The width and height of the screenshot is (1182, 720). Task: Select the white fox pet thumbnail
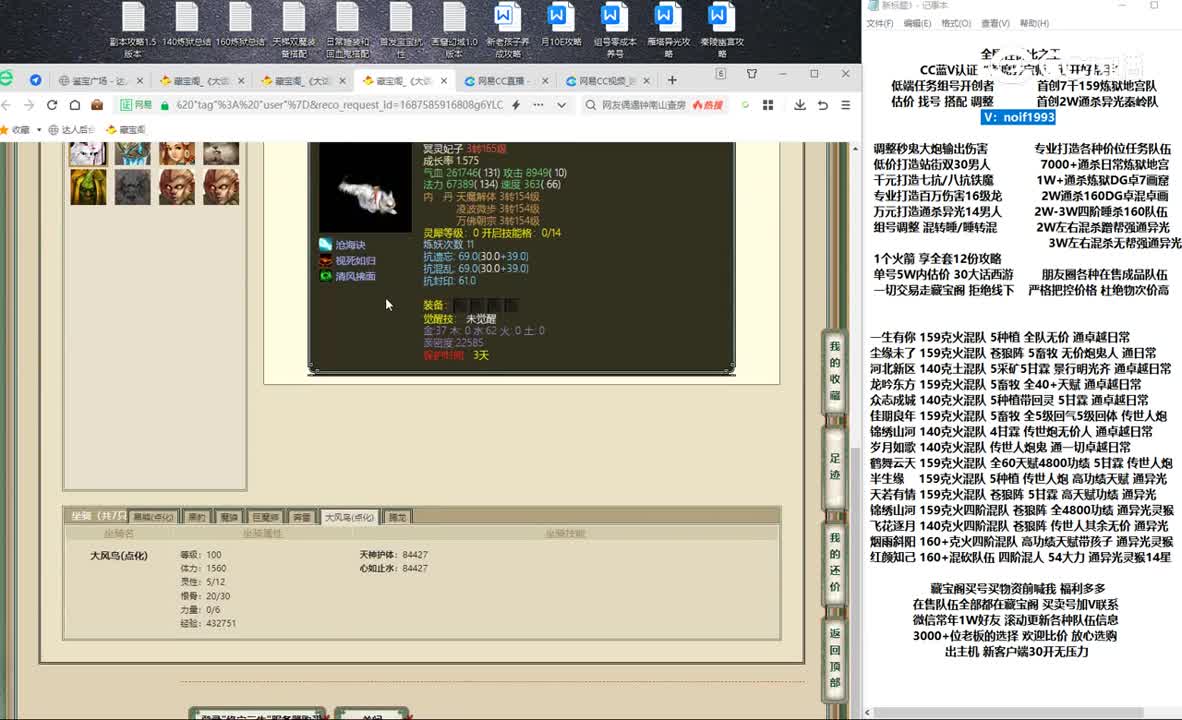pos(88,153)
